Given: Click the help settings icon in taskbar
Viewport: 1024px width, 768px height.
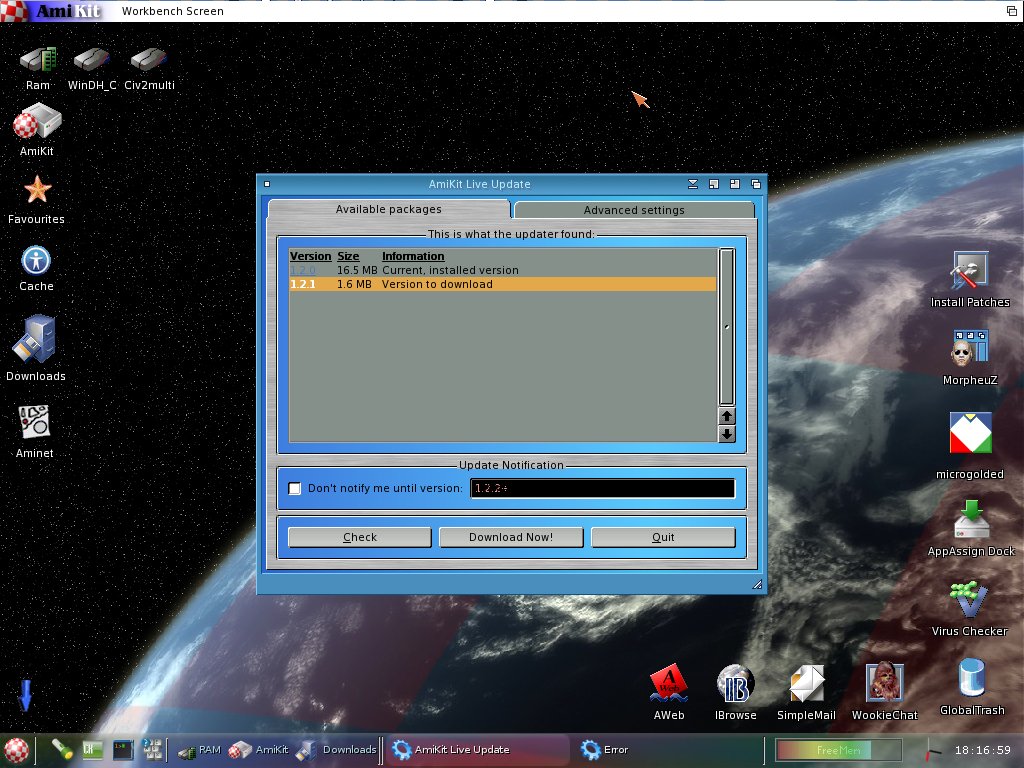Looking at the screenshot, I should [152, 749].
